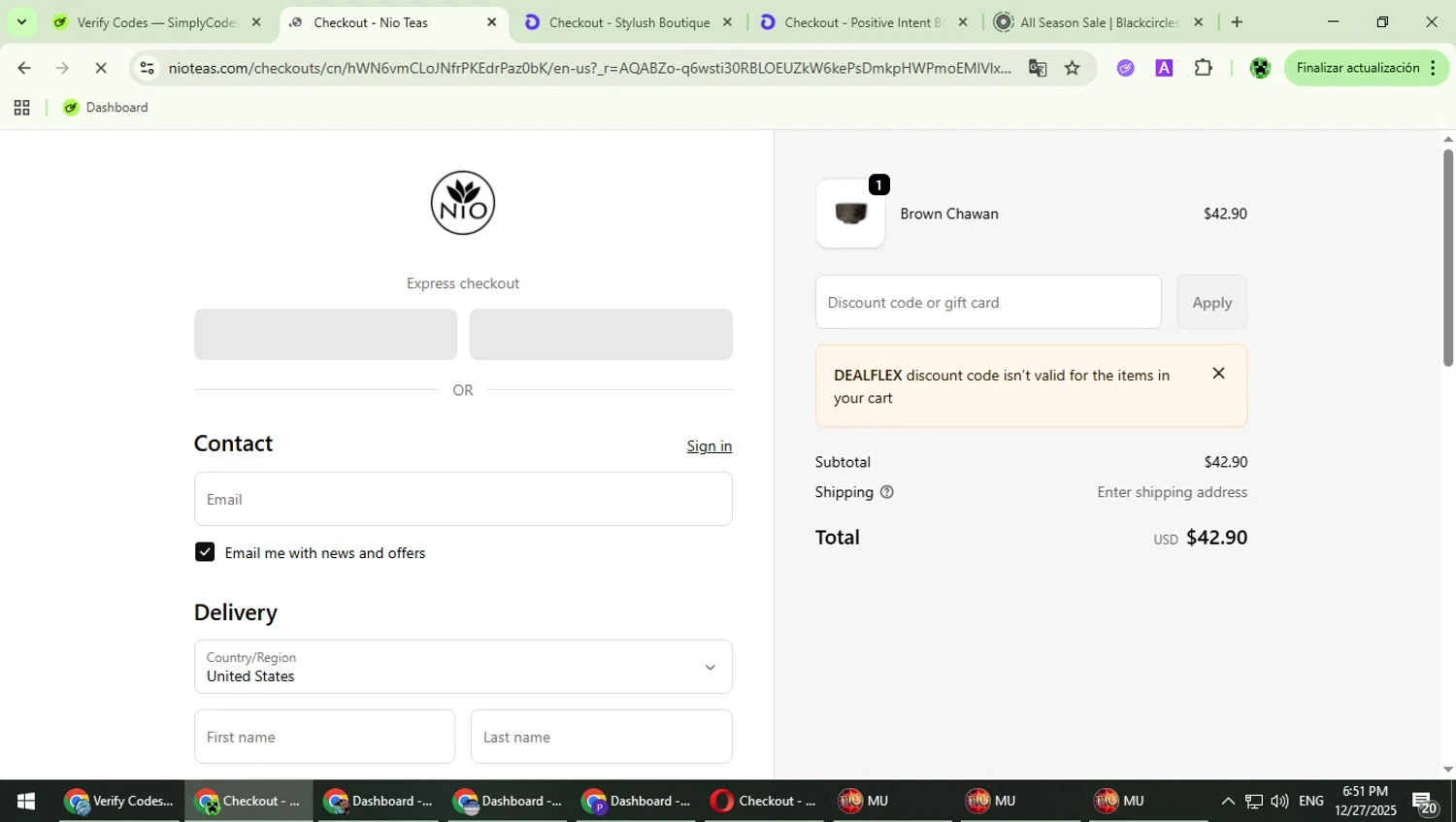Open the network icon in system tray
Screen dimensions: 1456x822
click(1254, 801)
